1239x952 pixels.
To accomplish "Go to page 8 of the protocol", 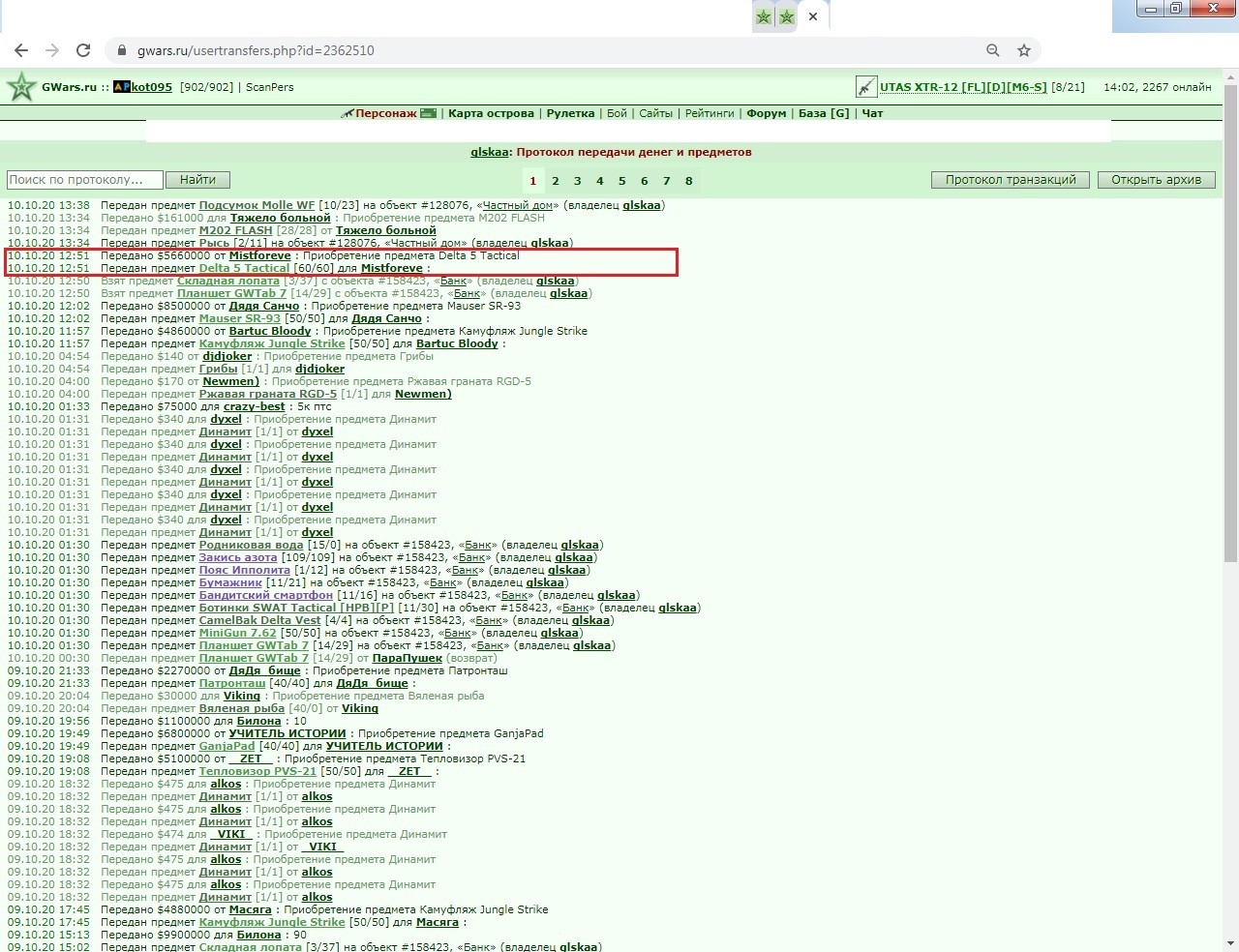I will [x=688, y=181].
